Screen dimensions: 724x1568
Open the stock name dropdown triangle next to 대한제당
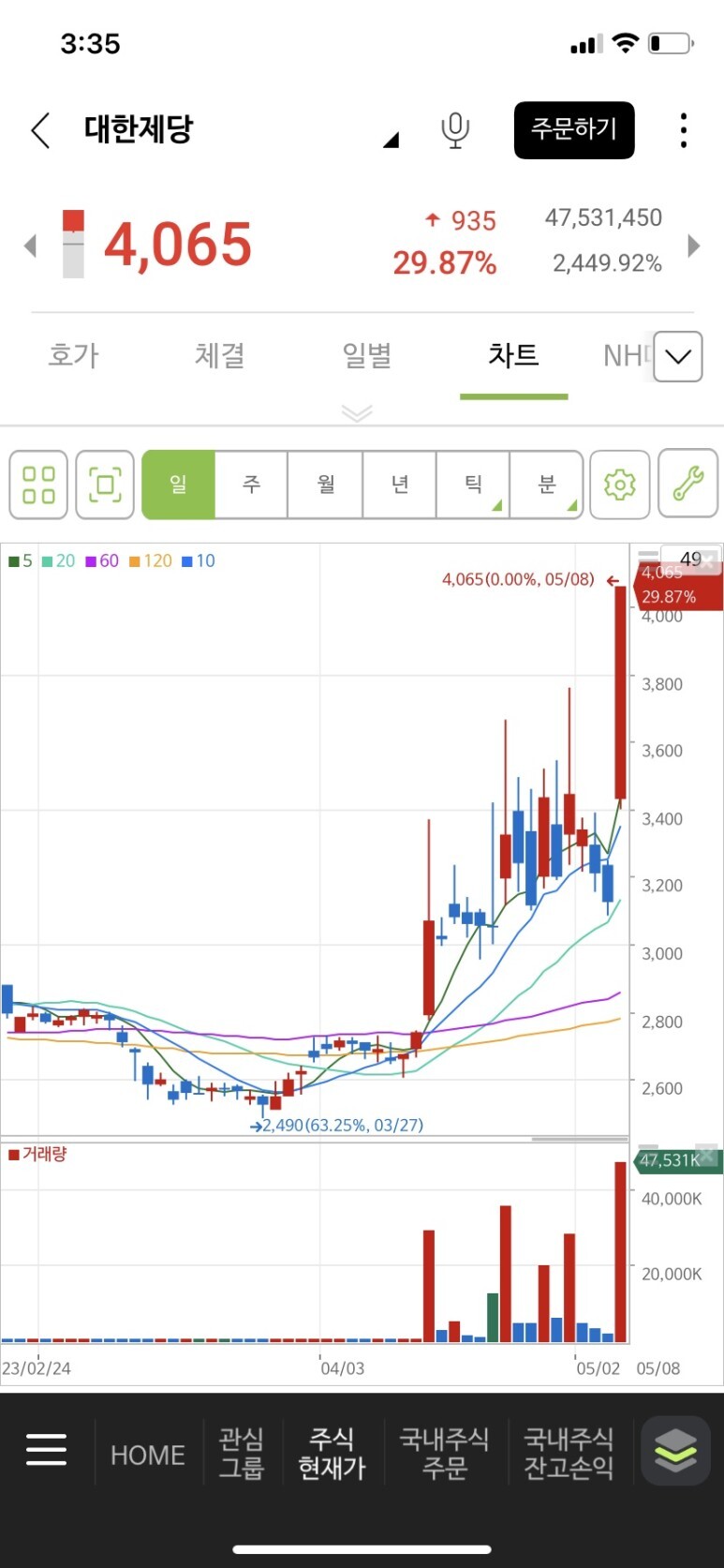392,140
